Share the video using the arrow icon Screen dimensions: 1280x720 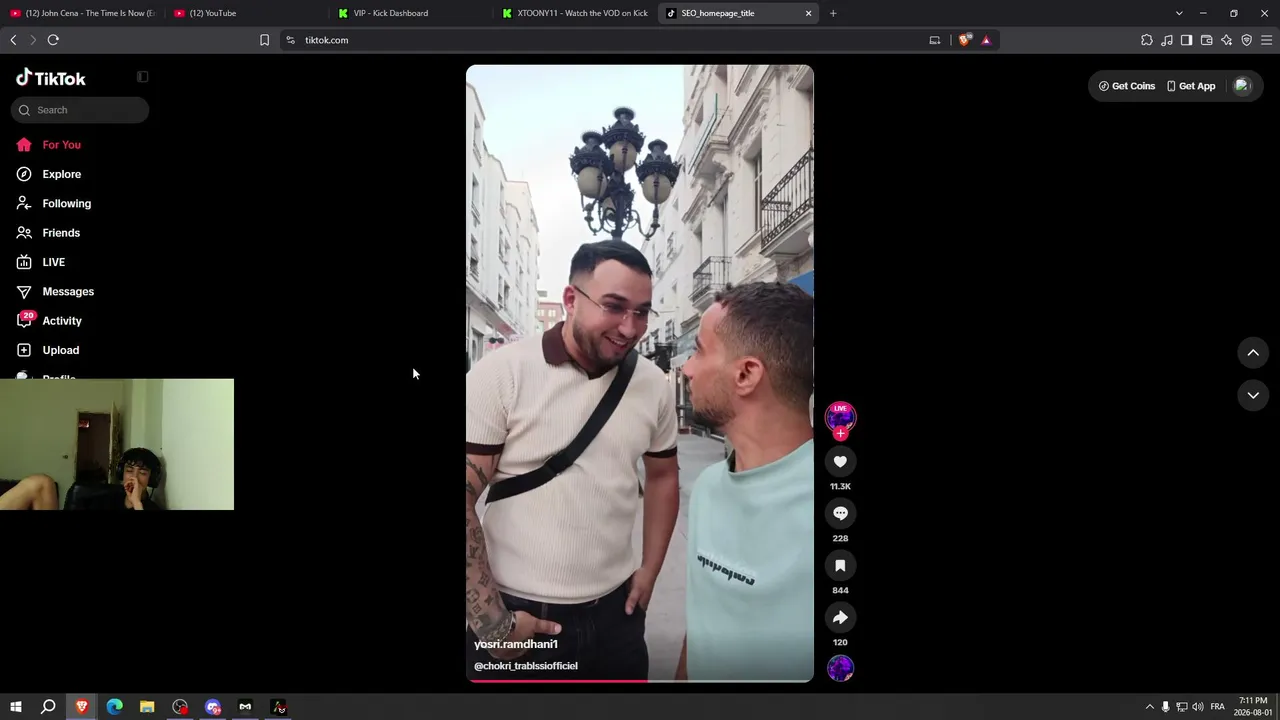coord(840,617)
